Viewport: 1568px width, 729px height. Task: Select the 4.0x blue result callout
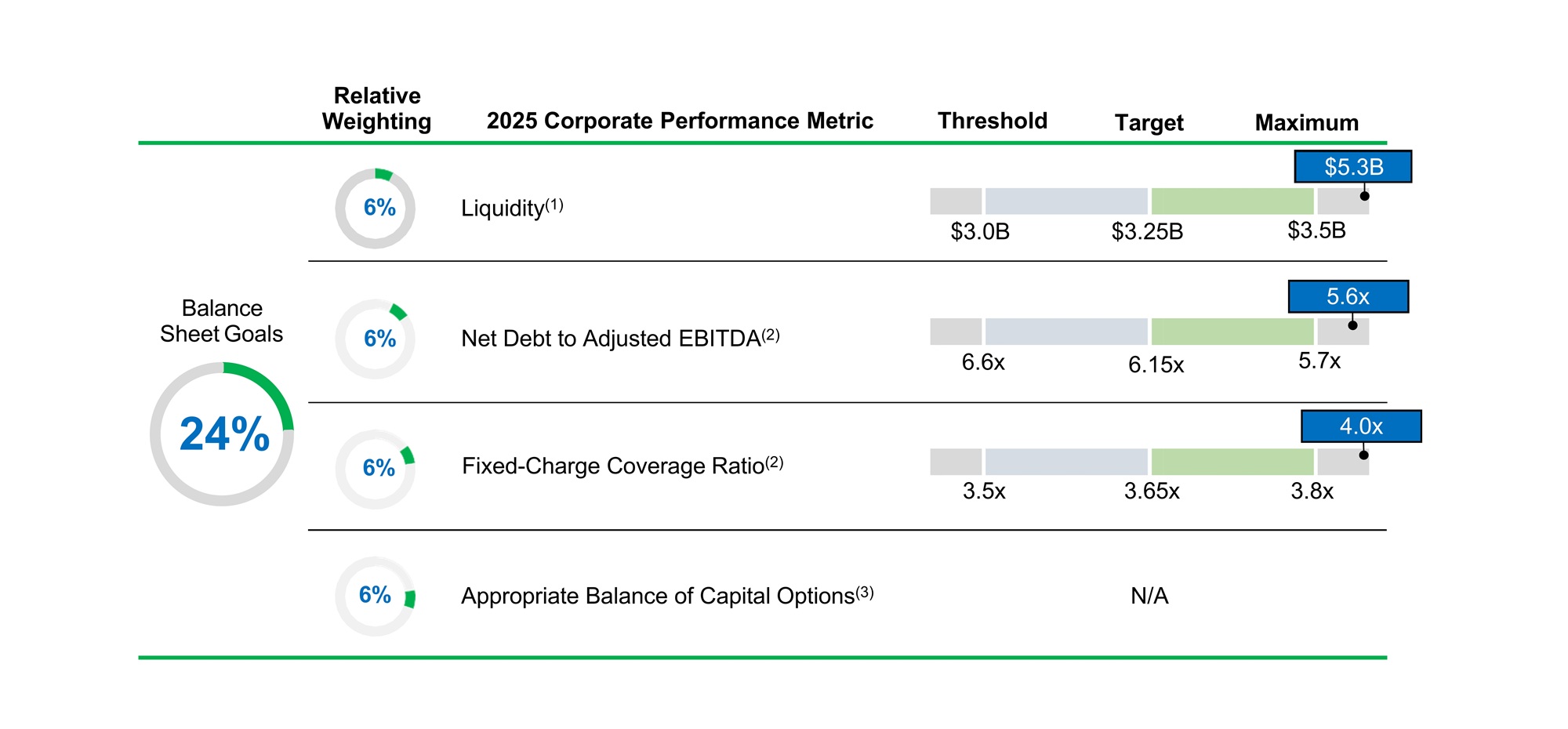[1360, 426]
